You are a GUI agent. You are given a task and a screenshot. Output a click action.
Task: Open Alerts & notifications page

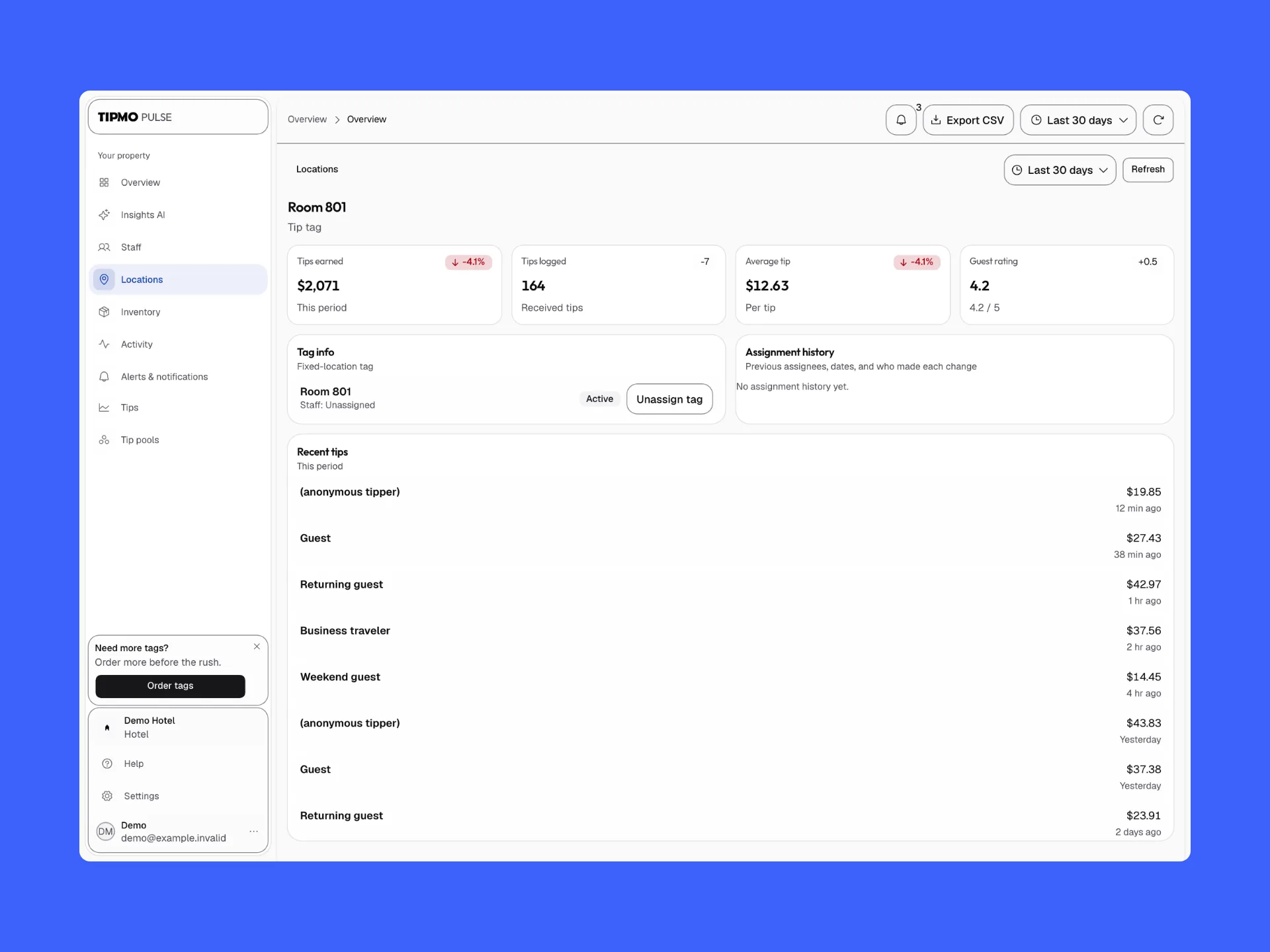pyautogui.click(x=178, y=377)
